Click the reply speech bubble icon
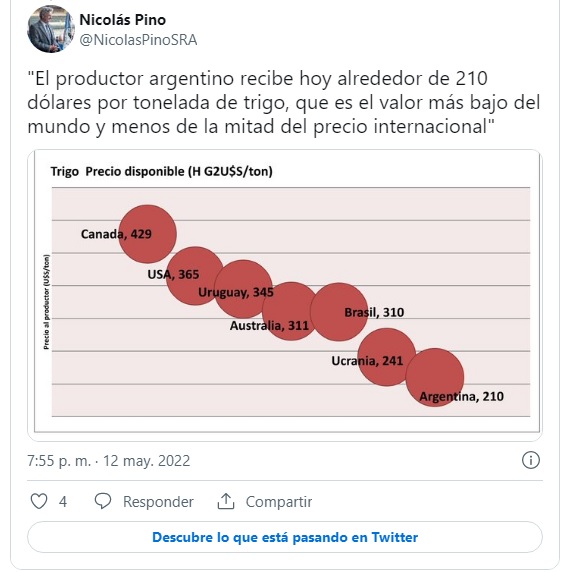The width and height of the screenshot is (566, 572). (x=103, y=501)
